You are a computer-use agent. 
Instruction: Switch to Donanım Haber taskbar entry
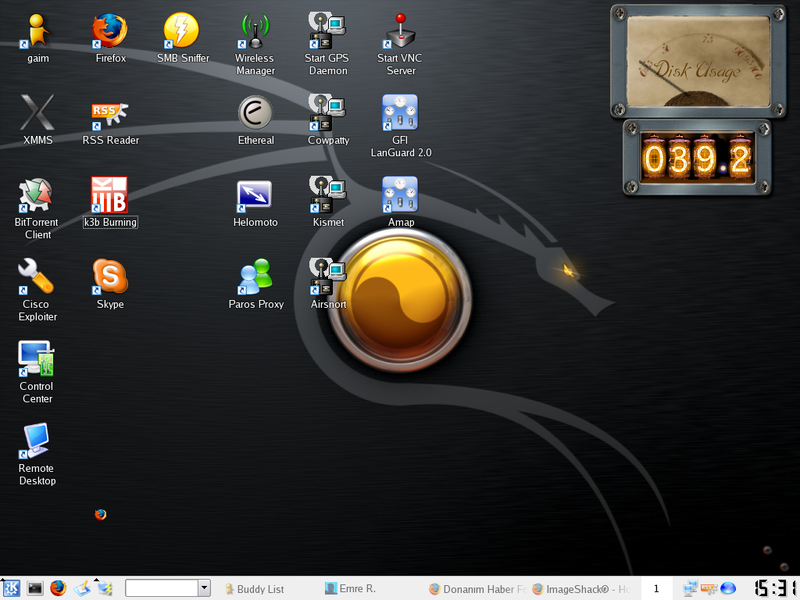coord(477,589)
